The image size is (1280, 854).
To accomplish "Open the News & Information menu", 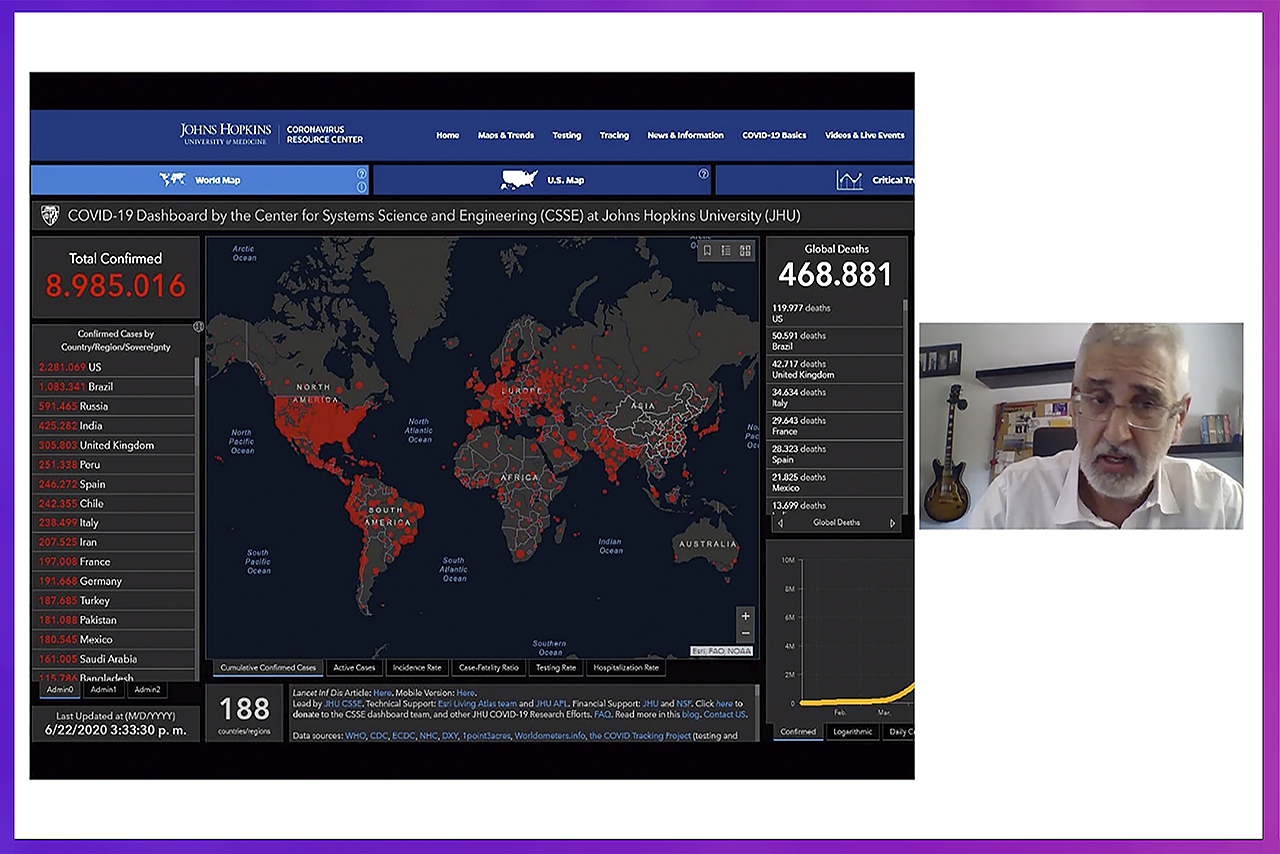I will (x=685, y=135).
